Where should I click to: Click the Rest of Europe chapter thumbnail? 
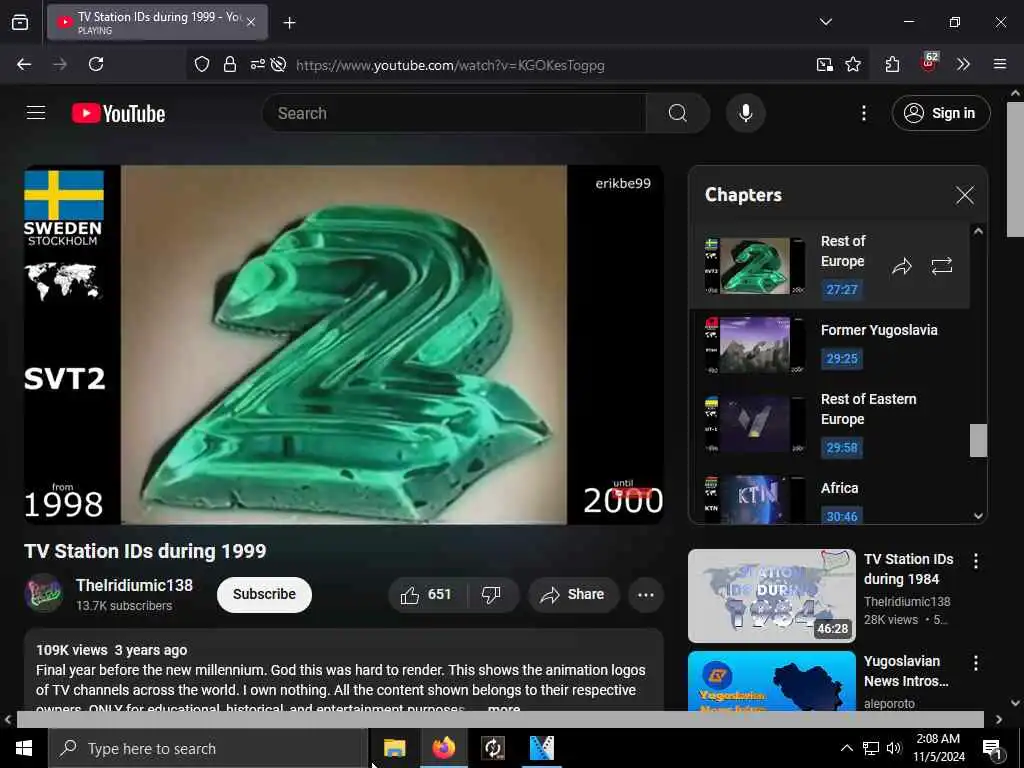click(754, 266)
